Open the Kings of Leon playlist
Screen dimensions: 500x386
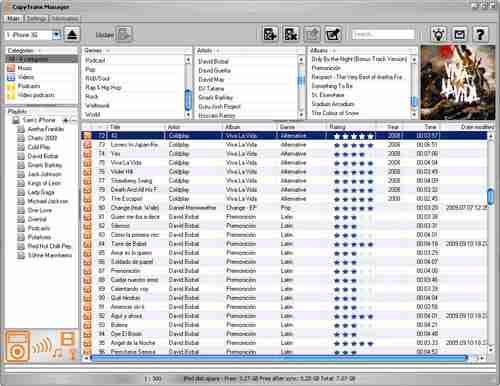pyautogui.click(x=44, y=183)
